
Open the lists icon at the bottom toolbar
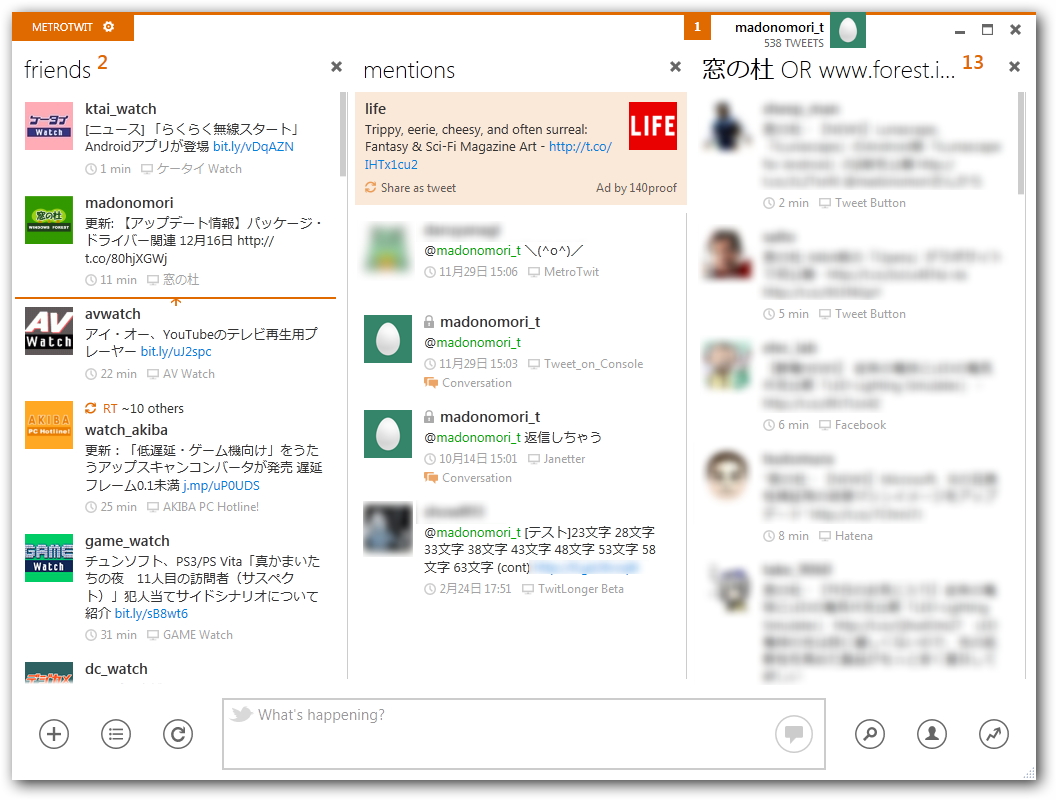[115, 733]
